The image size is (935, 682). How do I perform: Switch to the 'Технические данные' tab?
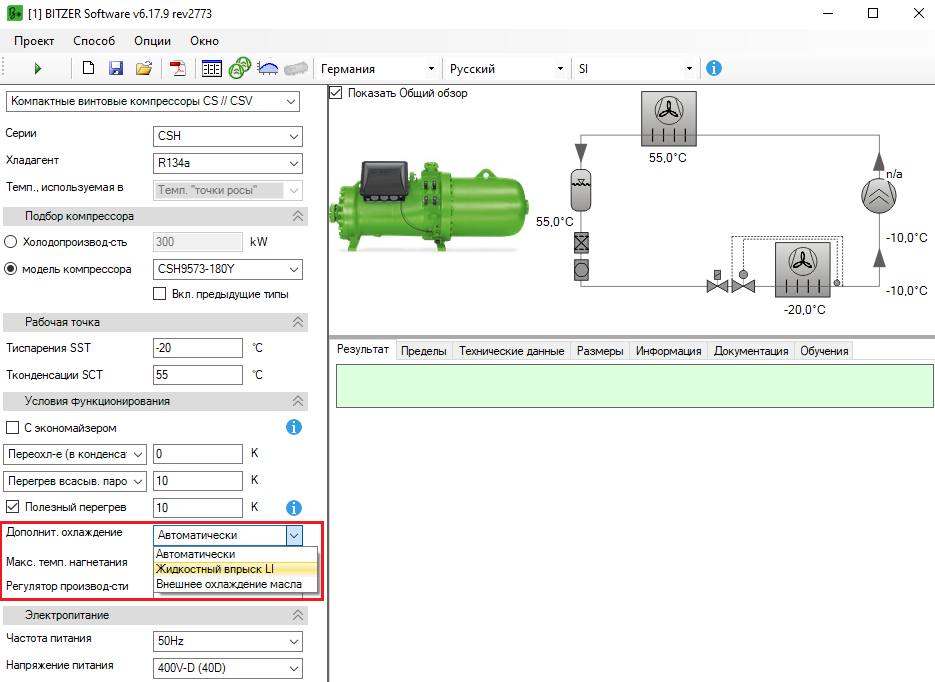[x=511, y=351]
